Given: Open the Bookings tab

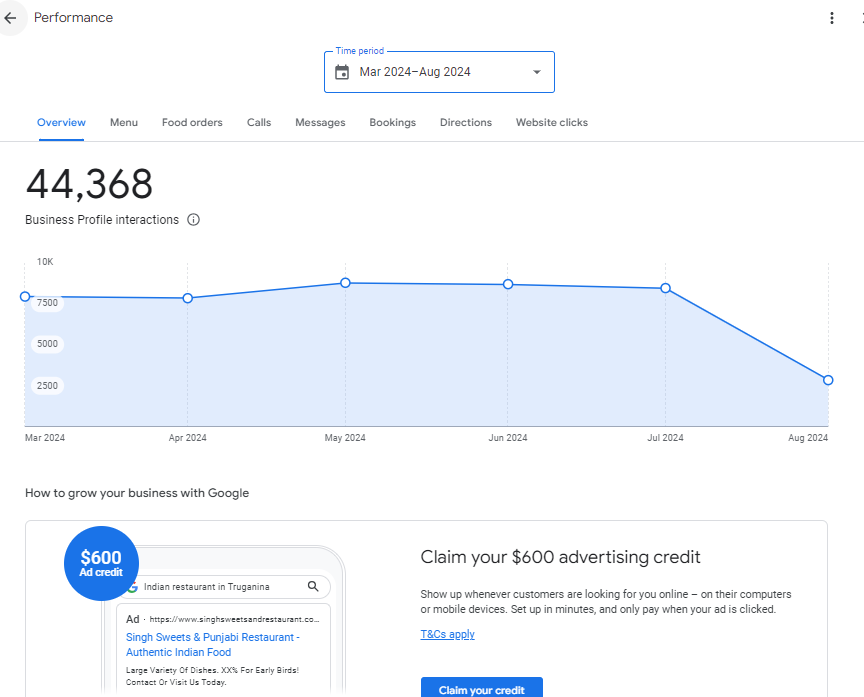Looking at the screenshot, I should [x=392, y=123].
